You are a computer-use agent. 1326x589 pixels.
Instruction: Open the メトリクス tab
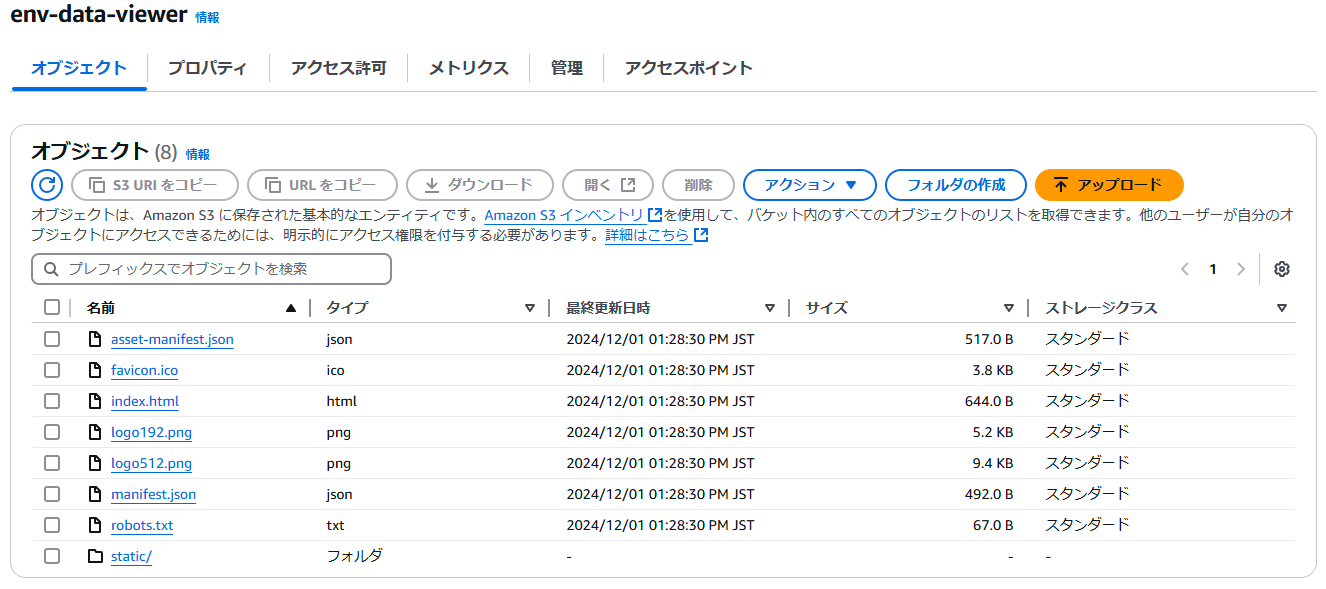469,68
